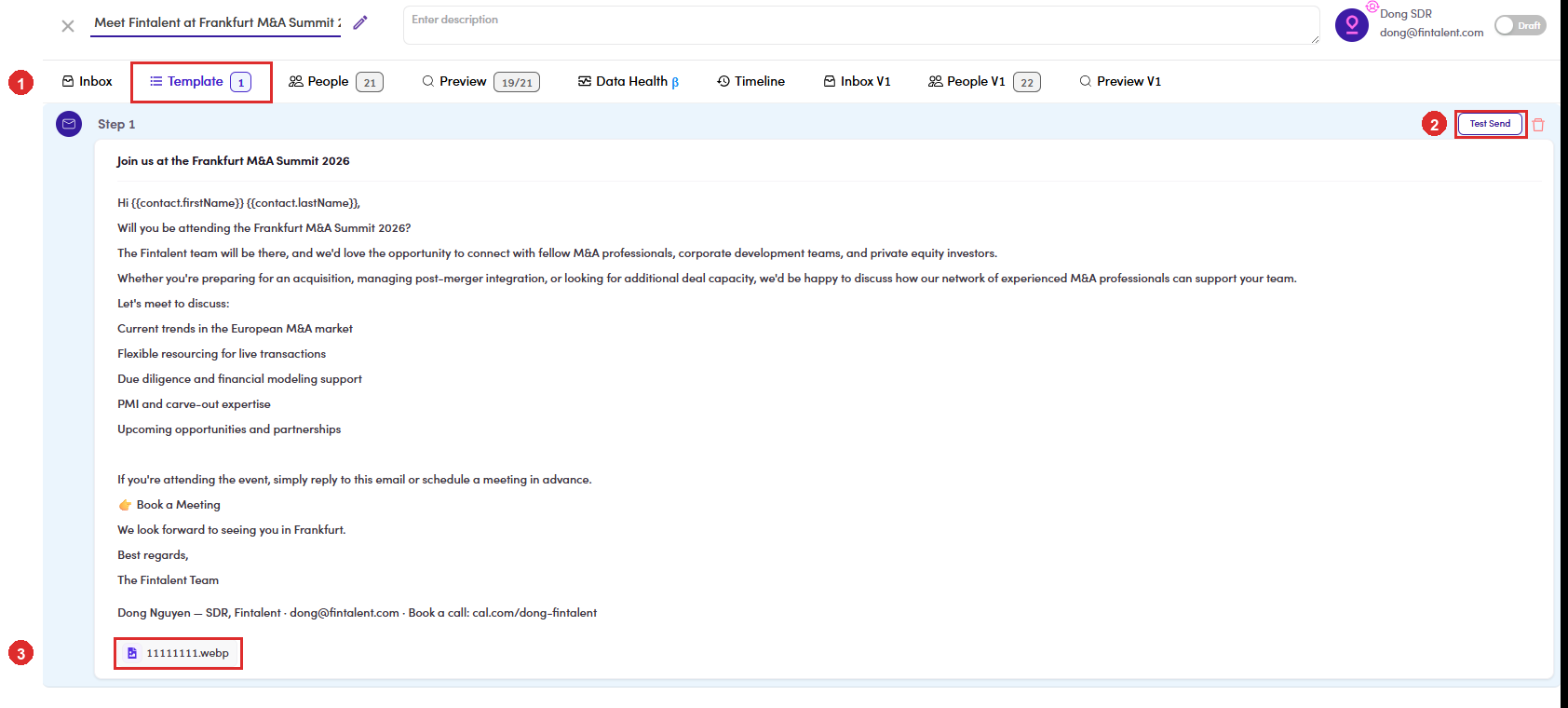
Task: Click the 'If you're attending the event' sentence
Action: (x=355, y=480)
